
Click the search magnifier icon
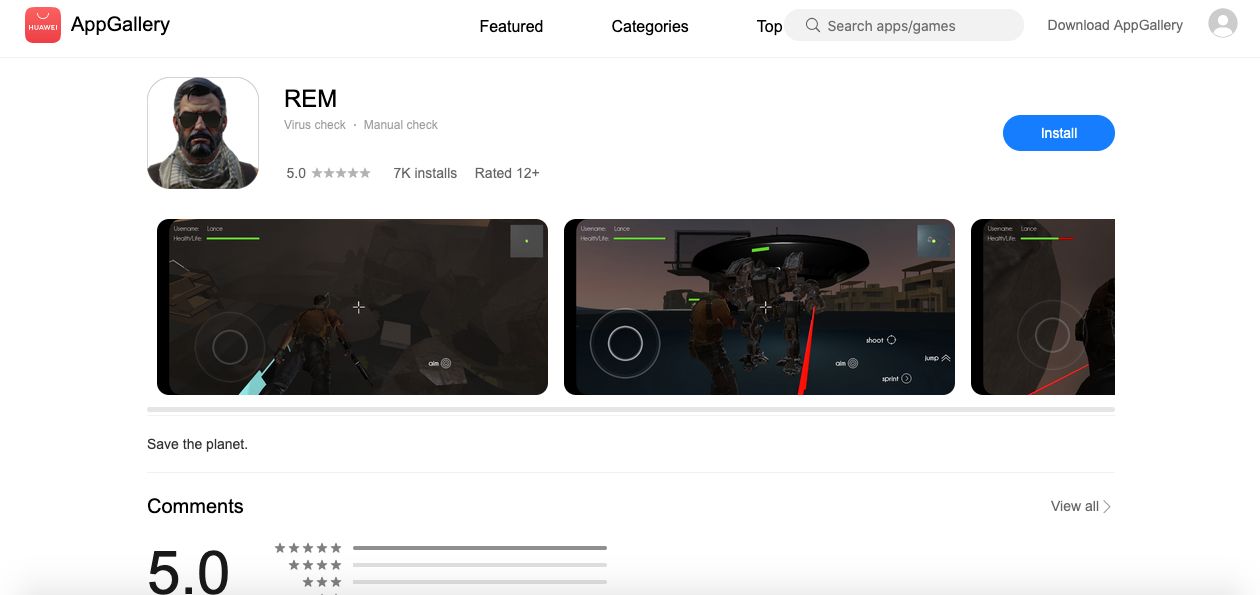click(813, 26)
